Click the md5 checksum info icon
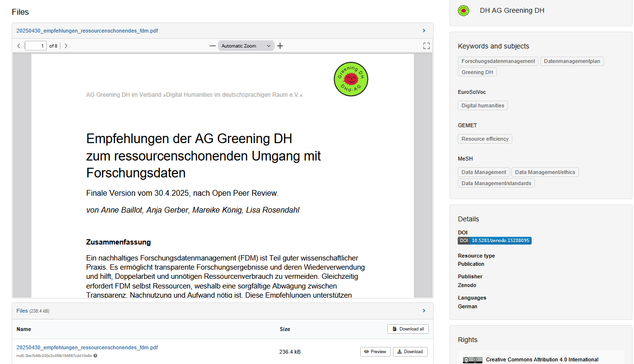 95,356
